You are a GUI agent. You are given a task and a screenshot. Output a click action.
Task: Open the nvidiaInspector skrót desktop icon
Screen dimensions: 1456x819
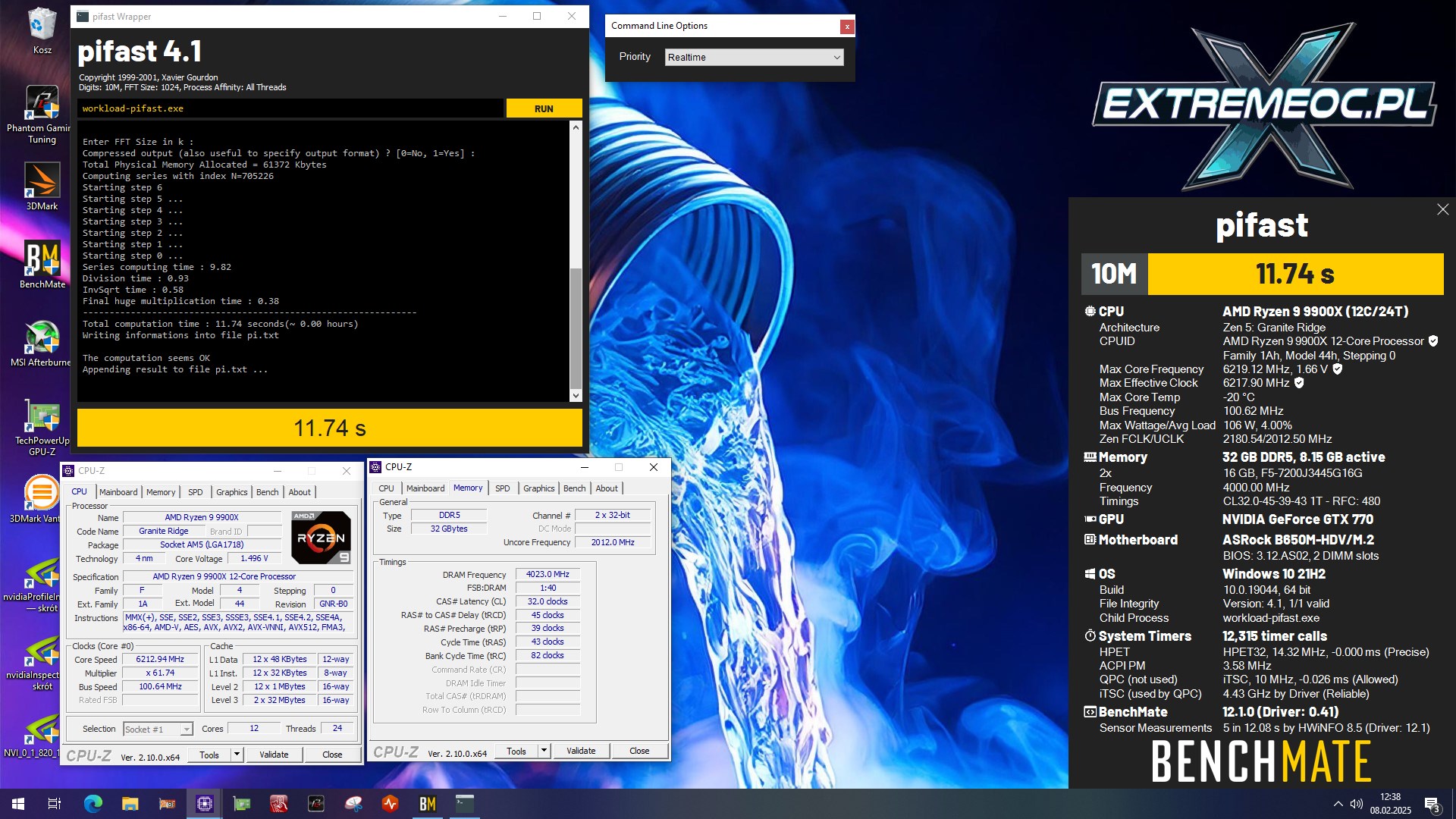click(42, 664)
